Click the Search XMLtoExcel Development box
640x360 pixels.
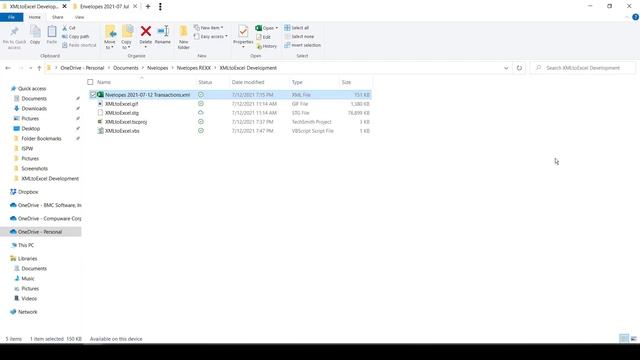tap(582, 68)
